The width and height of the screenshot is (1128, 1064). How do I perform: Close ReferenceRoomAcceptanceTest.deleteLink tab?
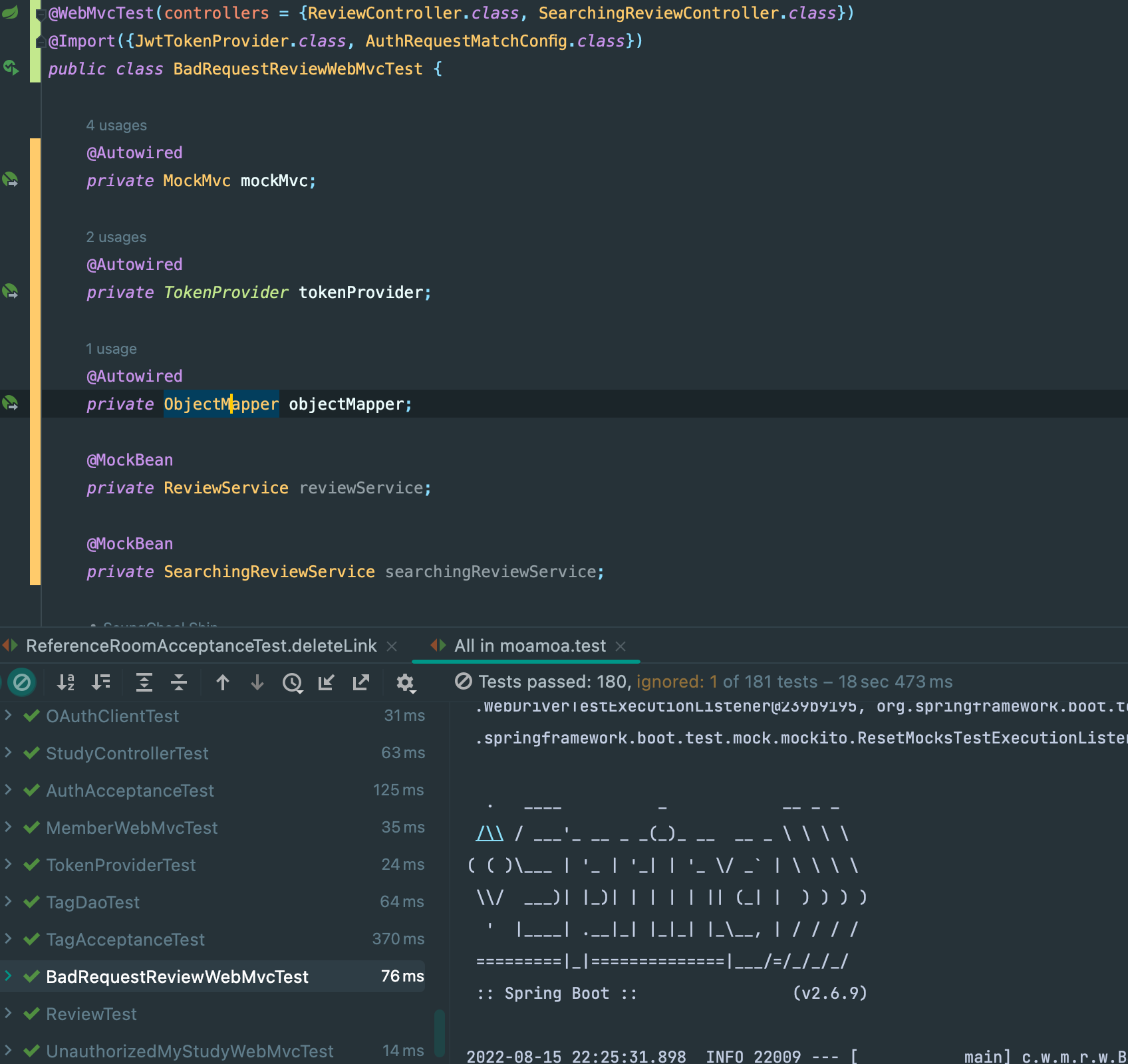click(x=392, y=646)
